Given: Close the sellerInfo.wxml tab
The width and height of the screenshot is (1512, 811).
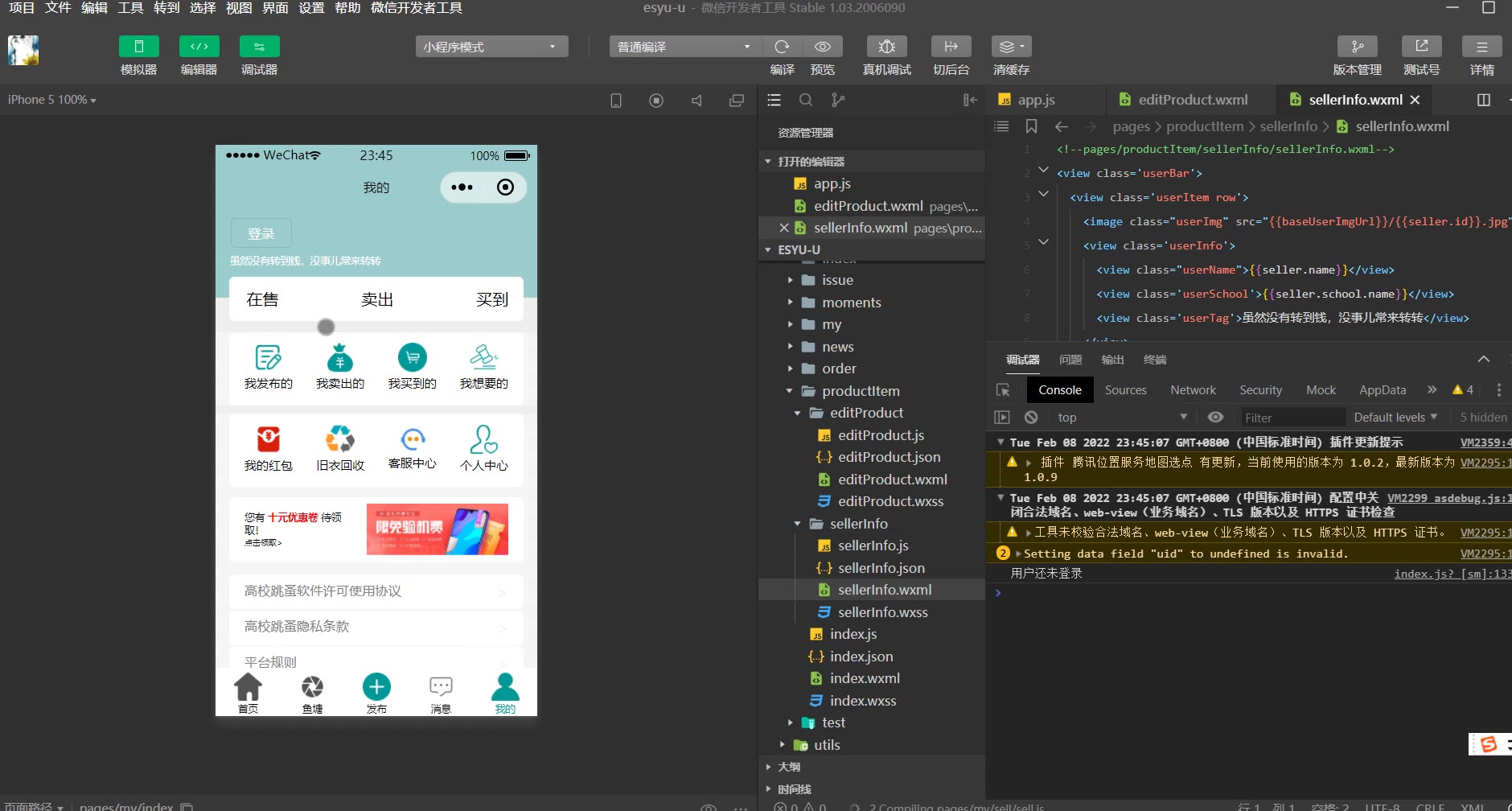Looking at the screenshot, I should pyautogui.click(x=1415, y=100).
